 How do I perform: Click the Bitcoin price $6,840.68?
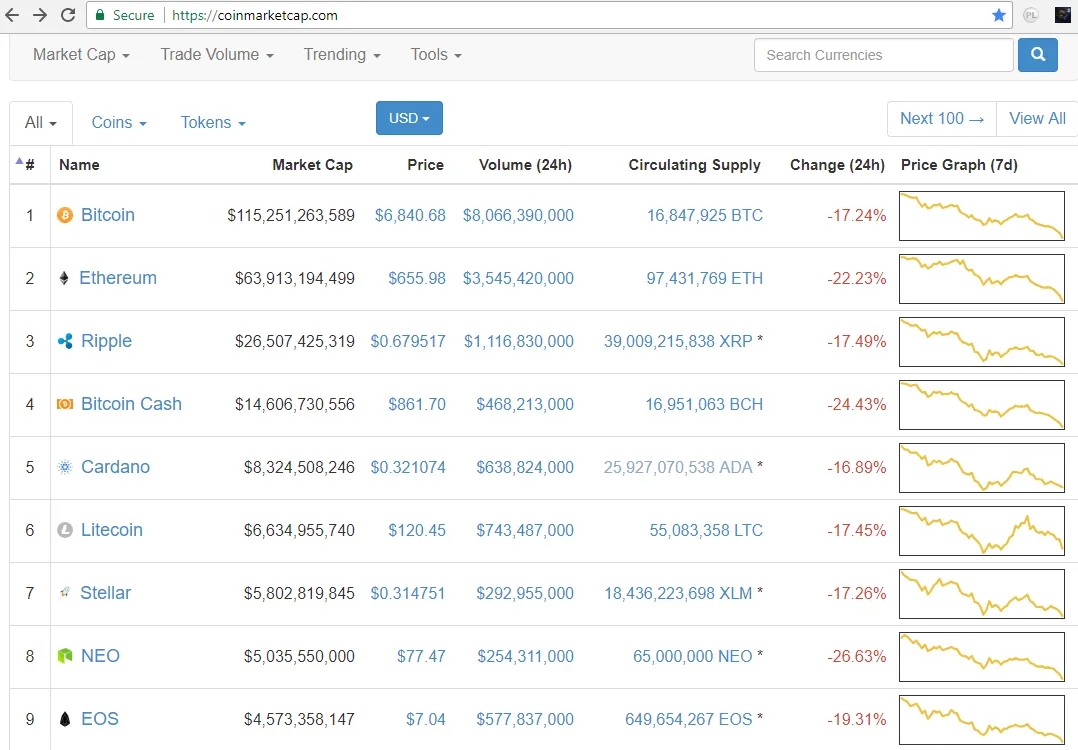tap(410, 215)
